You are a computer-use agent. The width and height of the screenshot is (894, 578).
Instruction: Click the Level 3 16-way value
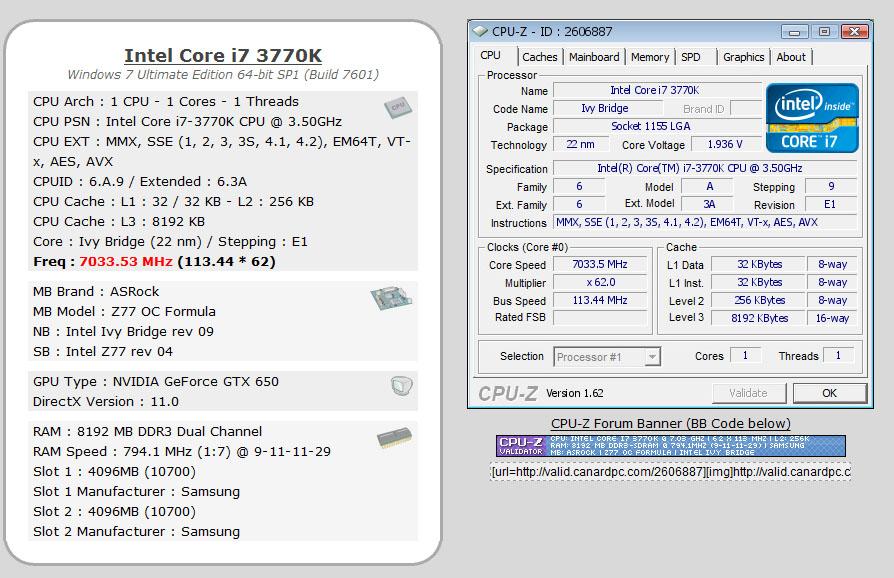pyautogui.click(x=832, y=318)
